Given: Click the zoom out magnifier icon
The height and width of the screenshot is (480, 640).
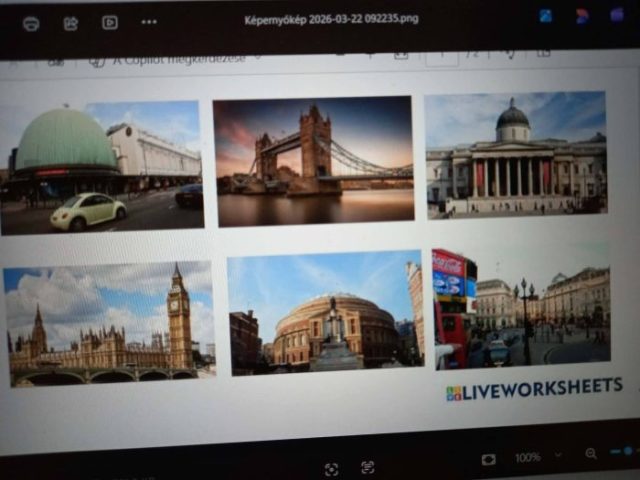Looking at the screenshot, I should [x=591, y=453].
